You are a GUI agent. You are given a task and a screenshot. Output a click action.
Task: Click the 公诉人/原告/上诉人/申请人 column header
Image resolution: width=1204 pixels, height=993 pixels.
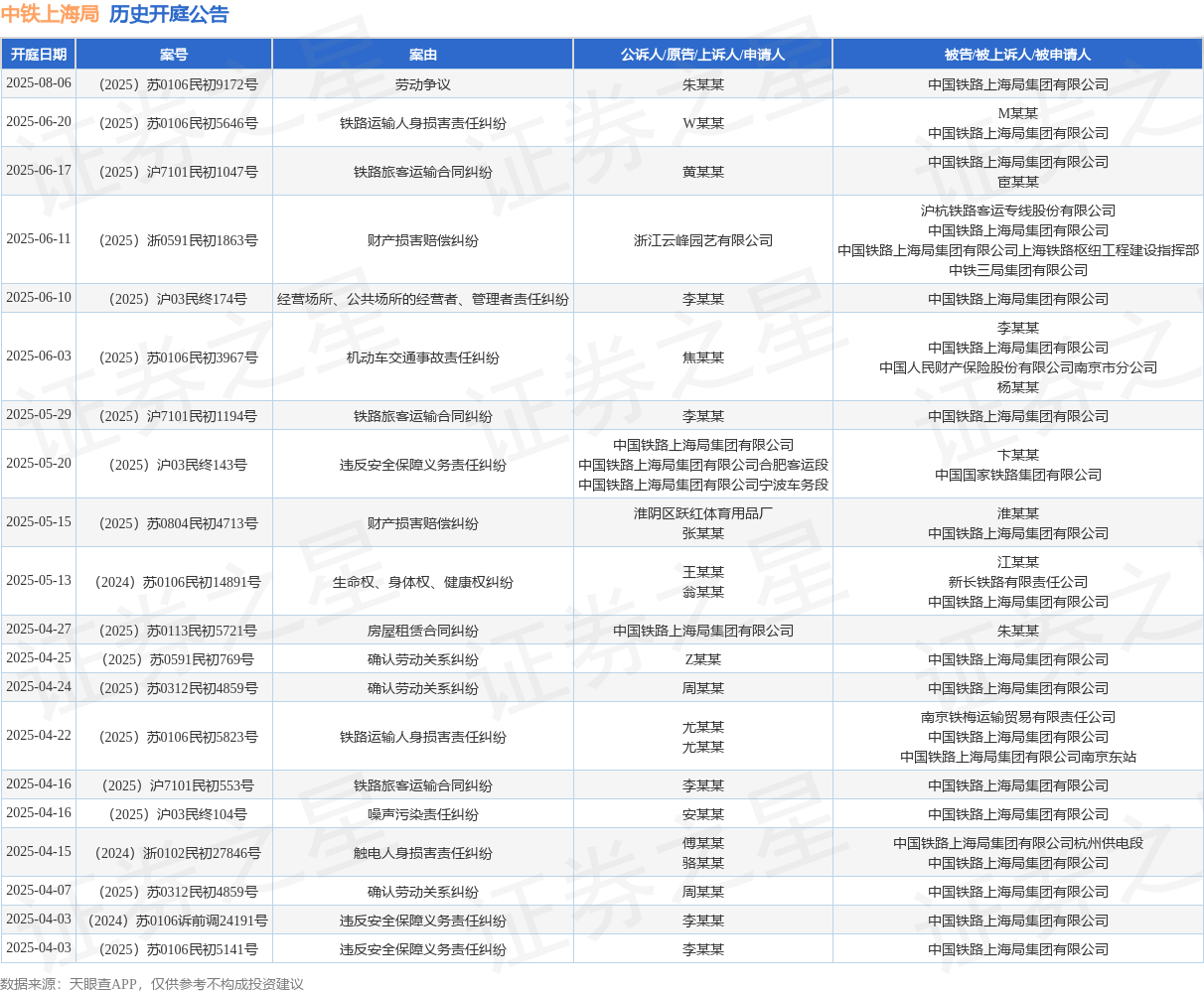(702, 55)
